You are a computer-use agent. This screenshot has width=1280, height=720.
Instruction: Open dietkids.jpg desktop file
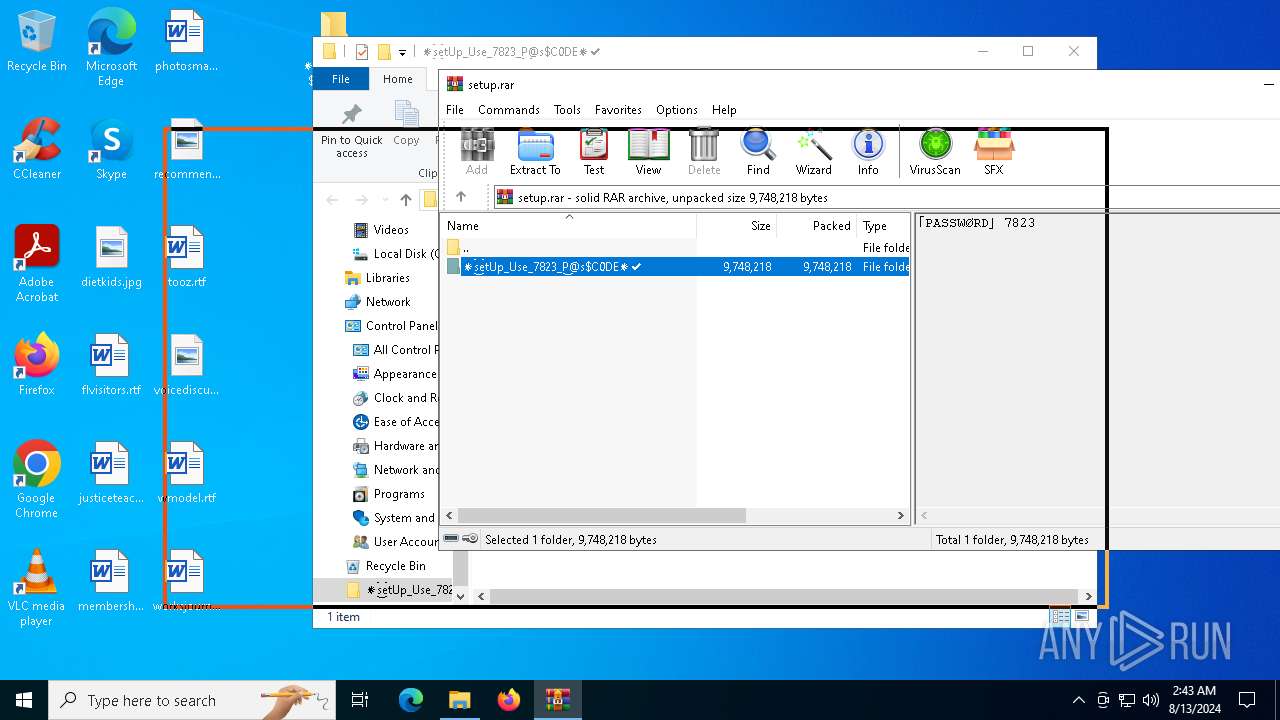111,258
